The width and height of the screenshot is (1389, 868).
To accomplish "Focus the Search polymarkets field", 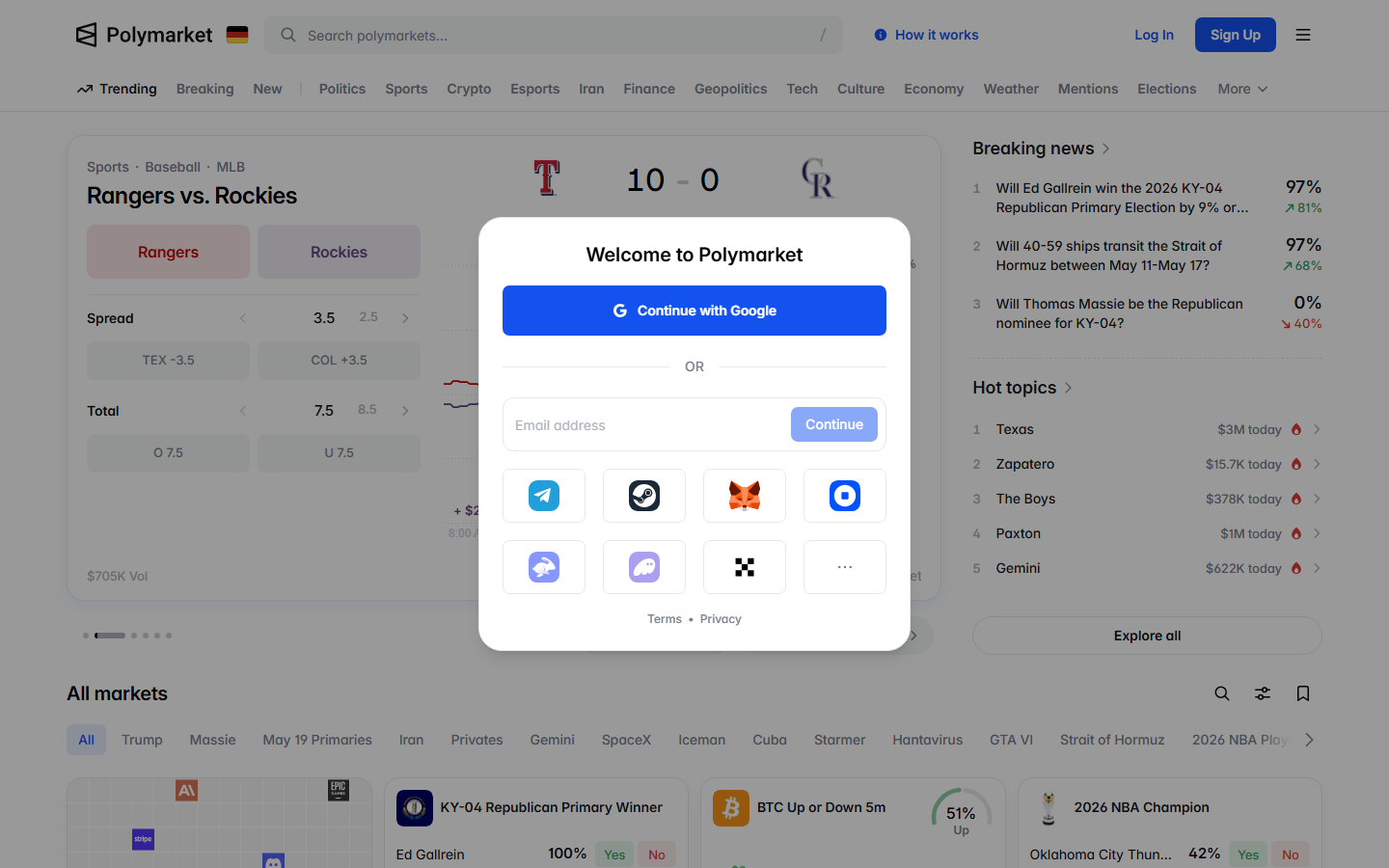I will point(554,35).
